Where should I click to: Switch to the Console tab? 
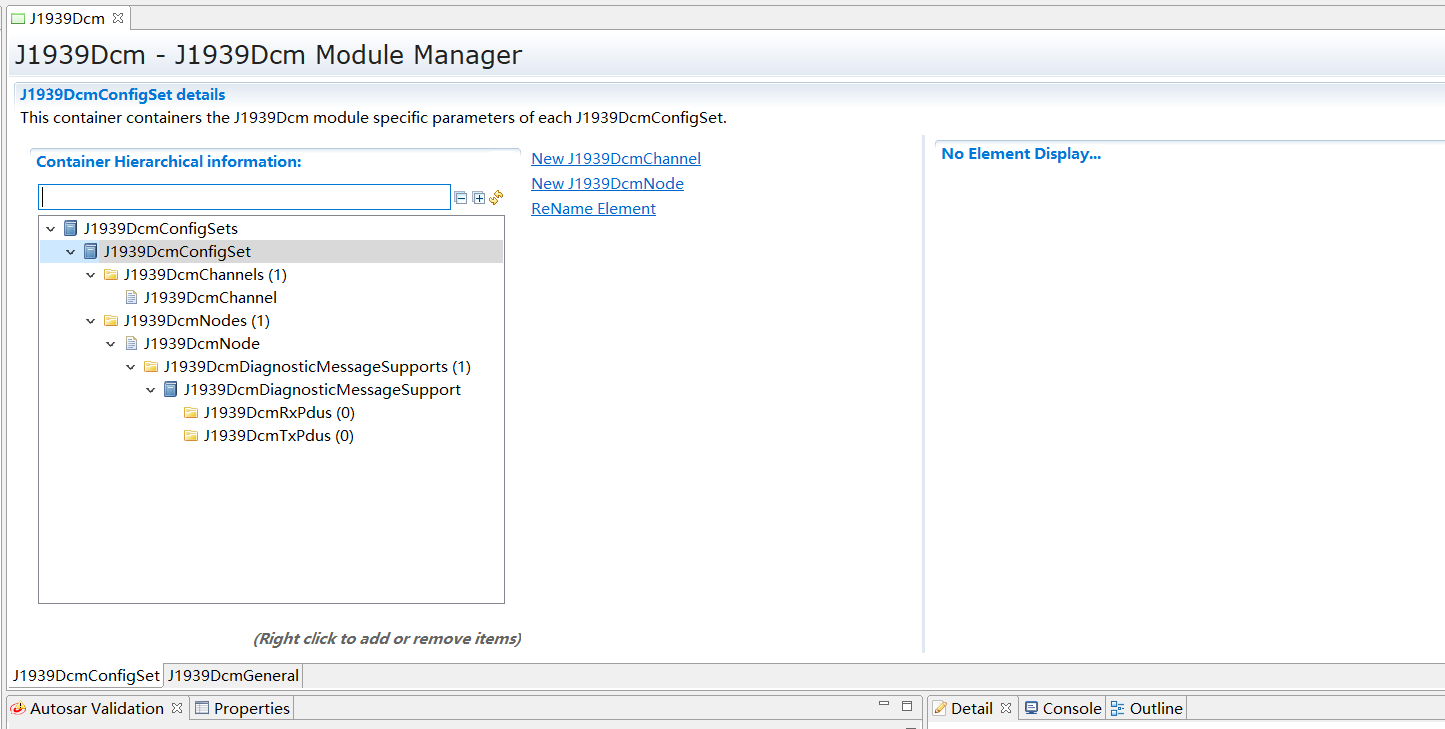click(x=1062, y=708)
